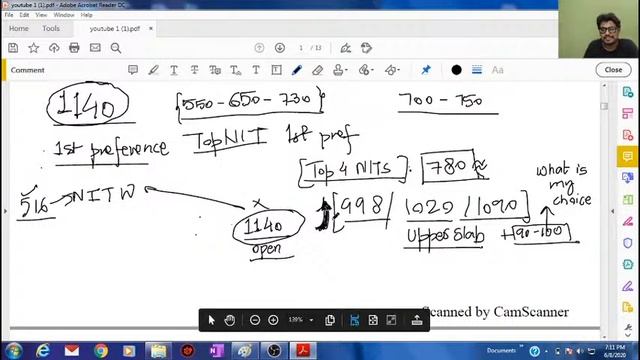The image size is (640, 360).
Task: Switch to Adobe Acrobat in the taskbar
Action: [303, 351]
